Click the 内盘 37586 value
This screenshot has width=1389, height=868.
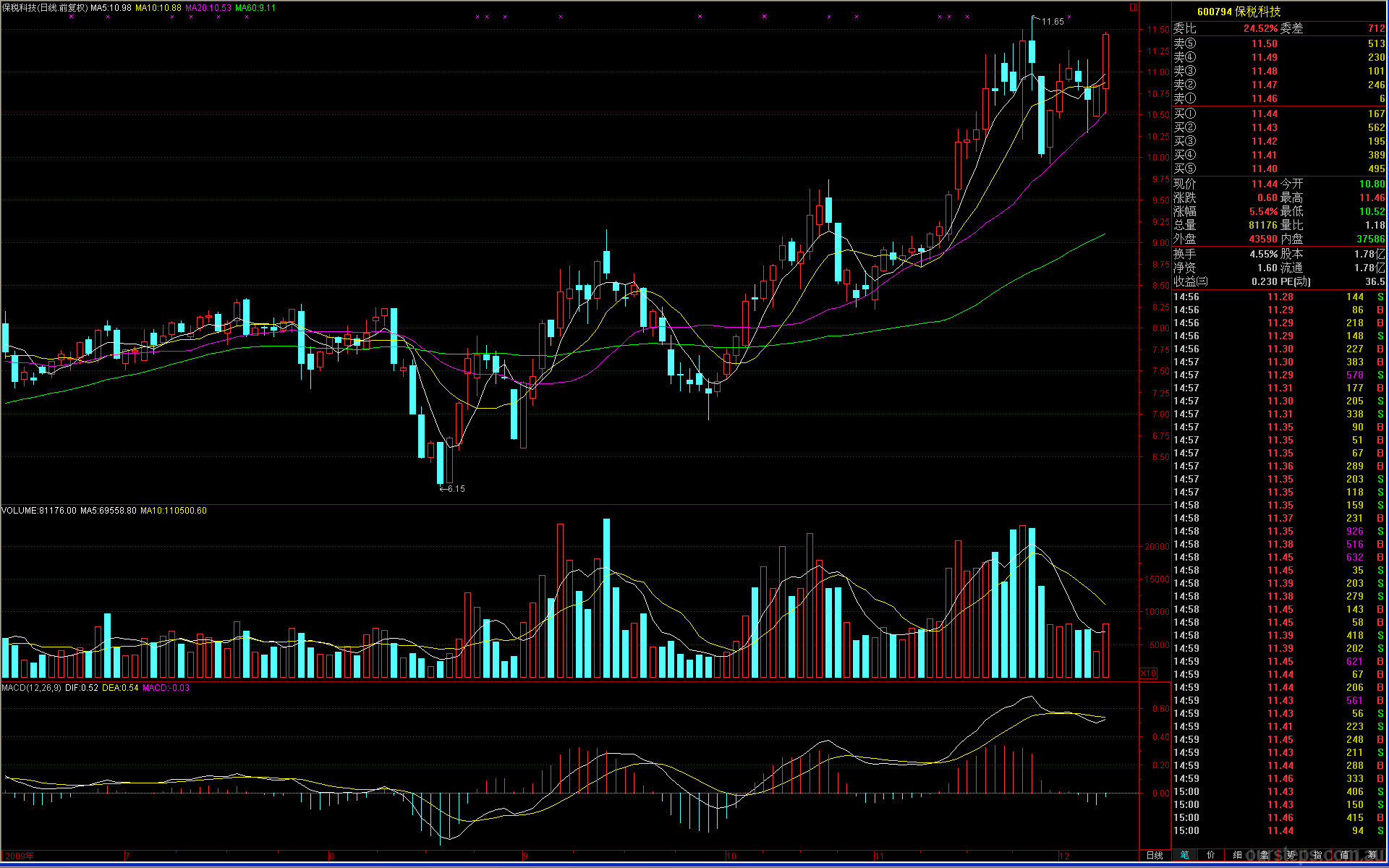point(1371,239)
